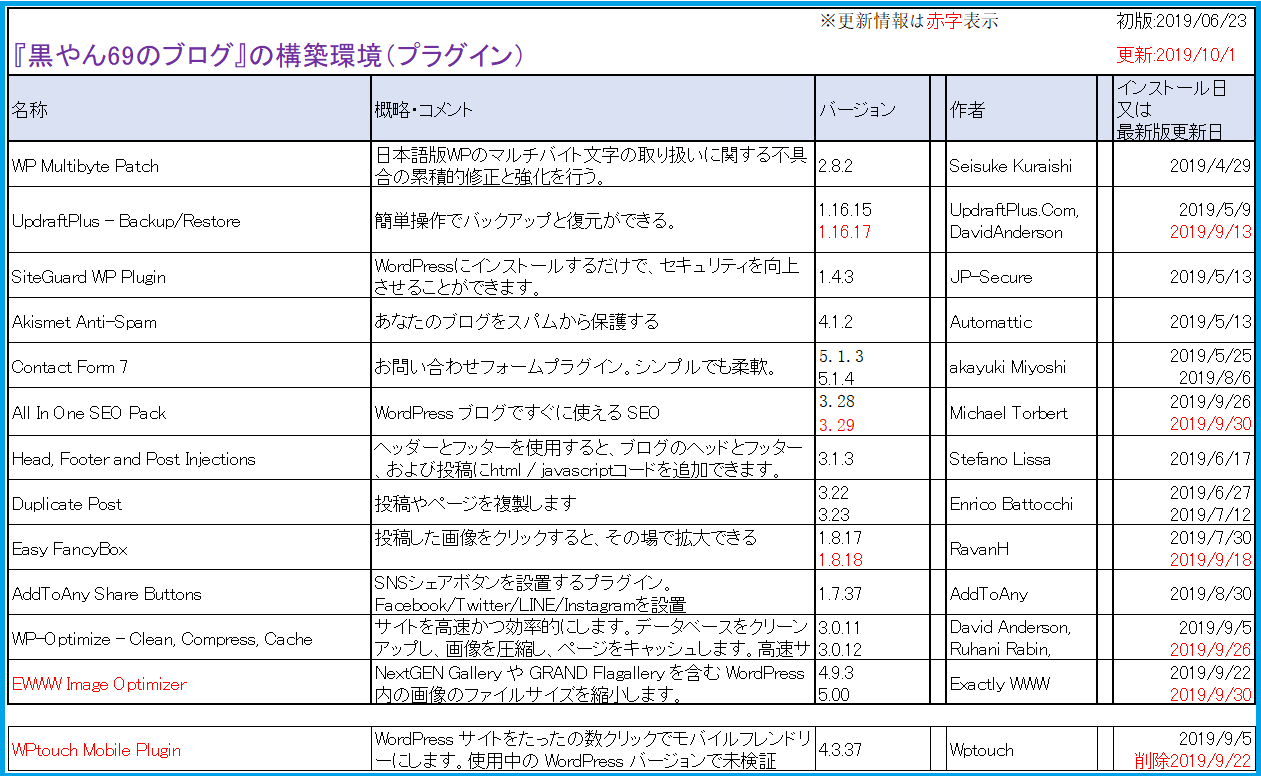Click the date '2019/6/17'
This screenshot has width=1261, height=776.
[x=1210, y=459]
